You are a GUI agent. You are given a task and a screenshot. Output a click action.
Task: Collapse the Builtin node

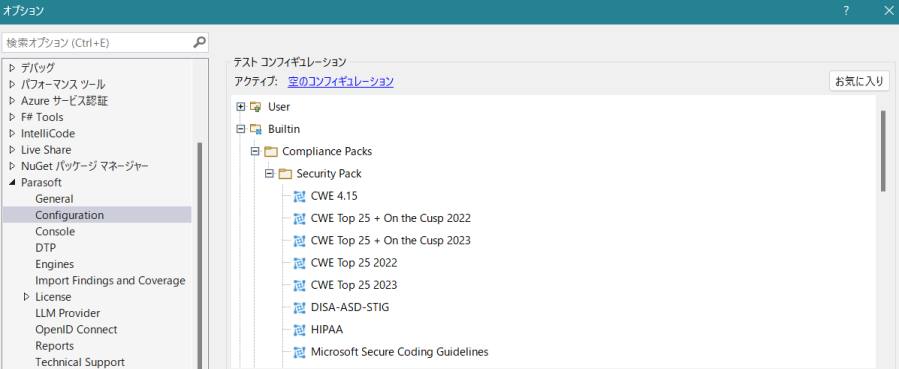coord(241,129)
